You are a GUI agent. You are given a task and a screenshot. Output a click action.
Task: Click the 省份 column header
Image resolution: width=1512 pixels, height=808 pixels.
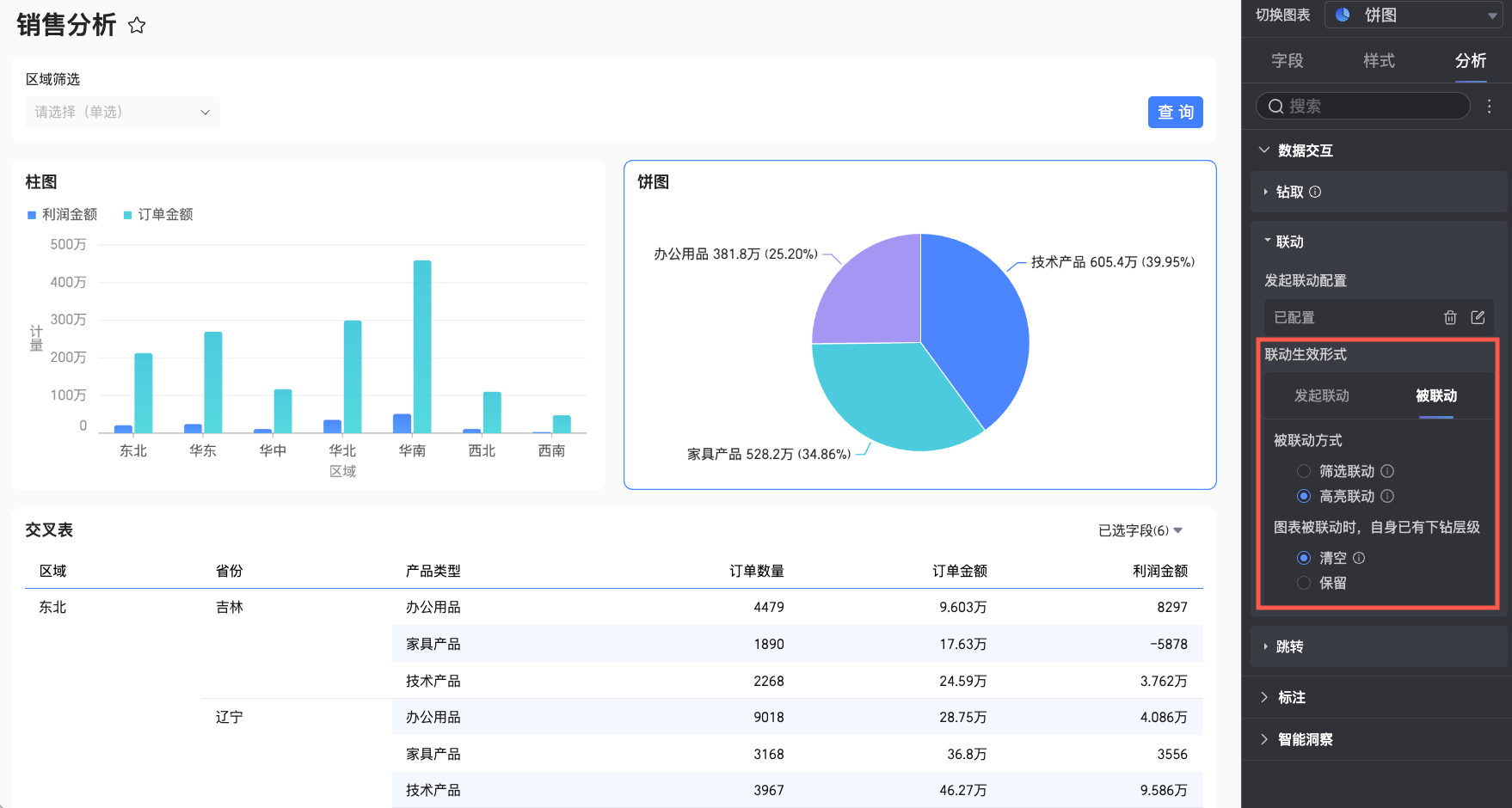(230, 571)
